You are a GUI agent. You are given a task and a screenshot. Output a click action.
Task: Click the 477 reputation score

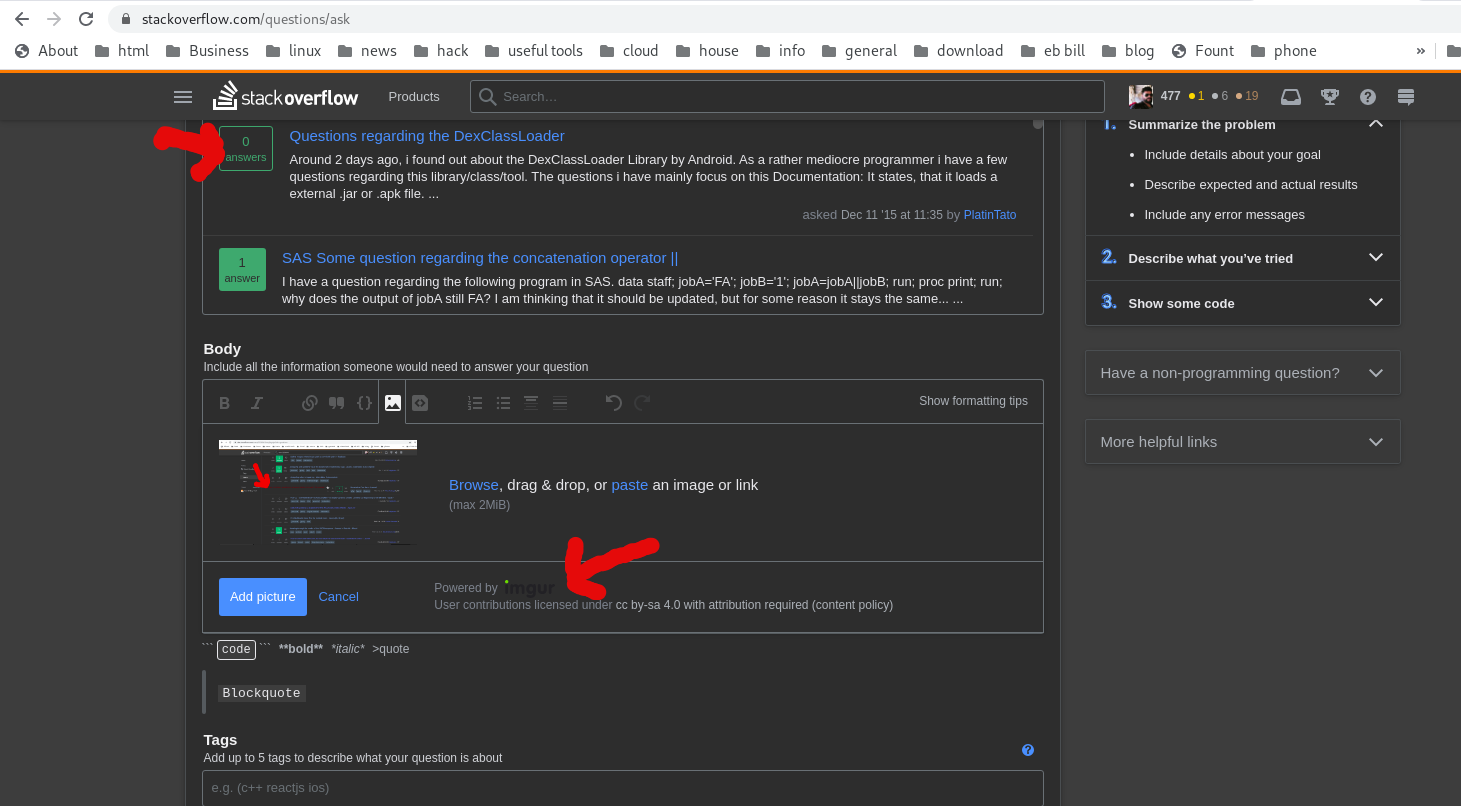pyautogui.click(x=1170, y=97)
